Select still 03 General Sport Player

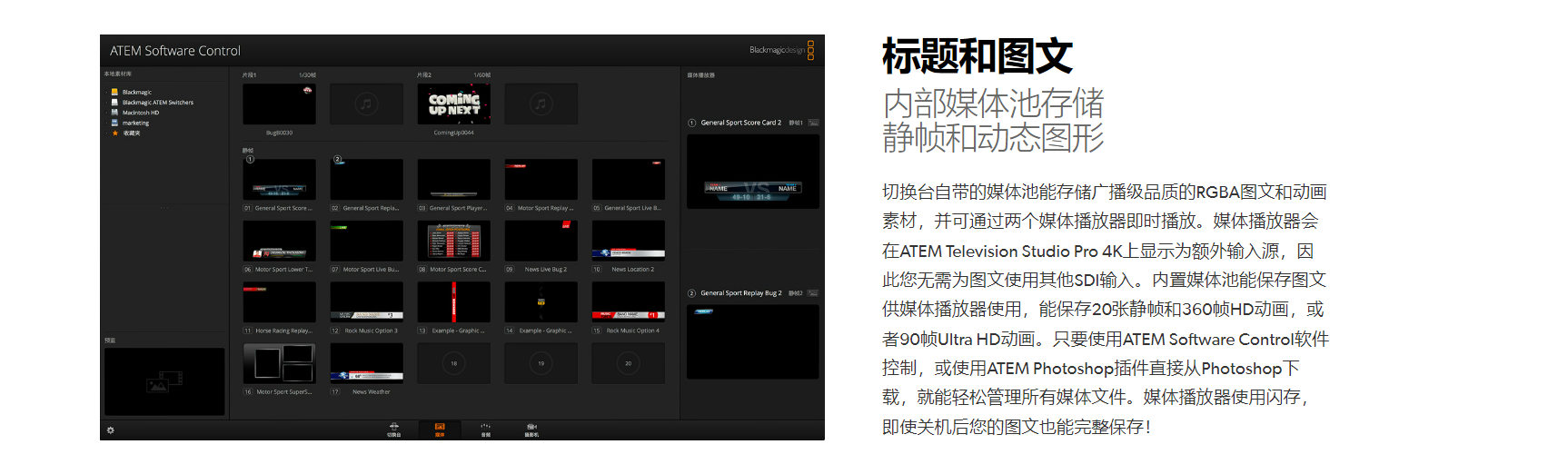453,180
